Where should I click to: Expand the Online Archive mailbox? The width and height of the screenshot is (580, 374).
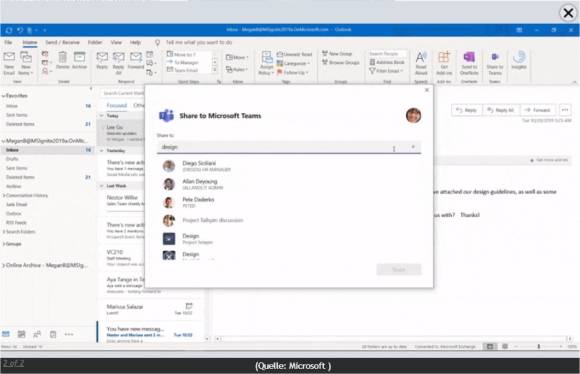(x=4, y=265)
